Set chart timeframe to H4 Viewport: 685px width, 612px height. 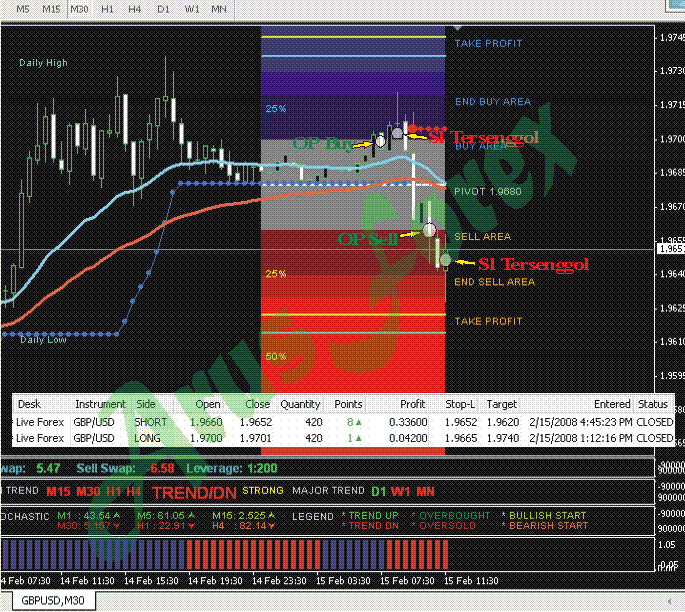pos(134,8)
